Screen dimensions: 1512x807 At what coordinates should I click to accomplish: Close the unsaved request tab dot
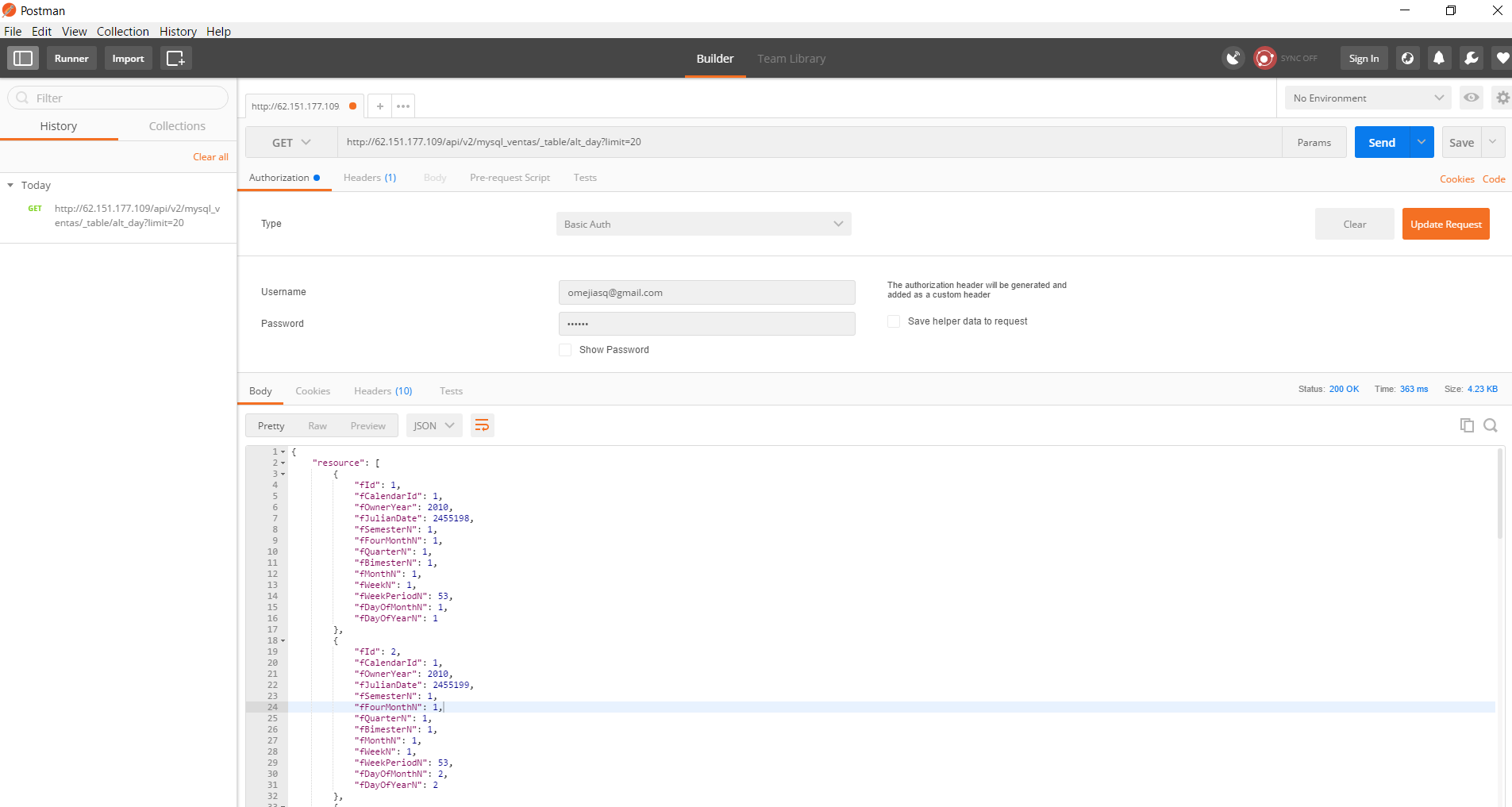[x=352, y=106]
